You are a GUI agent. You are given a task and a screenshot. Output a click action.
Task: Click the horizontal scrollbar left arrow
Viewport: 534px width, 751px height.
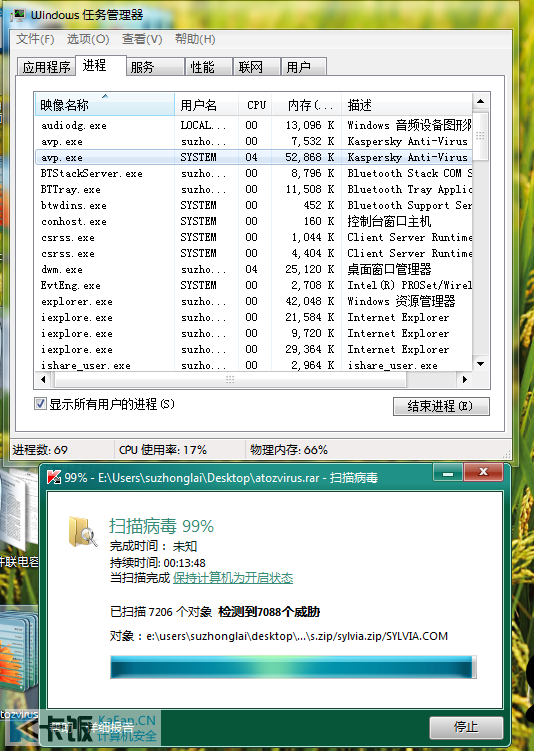pos(43,379)
